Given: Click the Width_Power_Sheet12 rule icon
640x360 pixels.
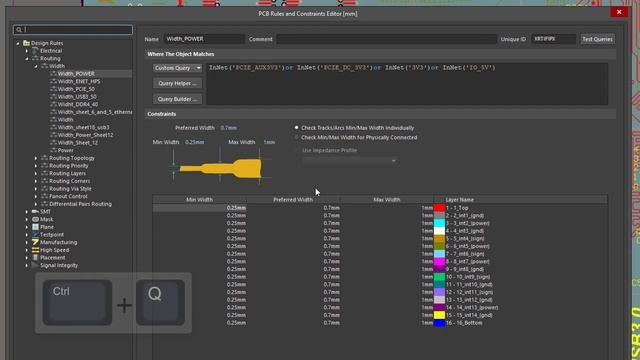Looking at the screenshot, I should pos(53,135).
